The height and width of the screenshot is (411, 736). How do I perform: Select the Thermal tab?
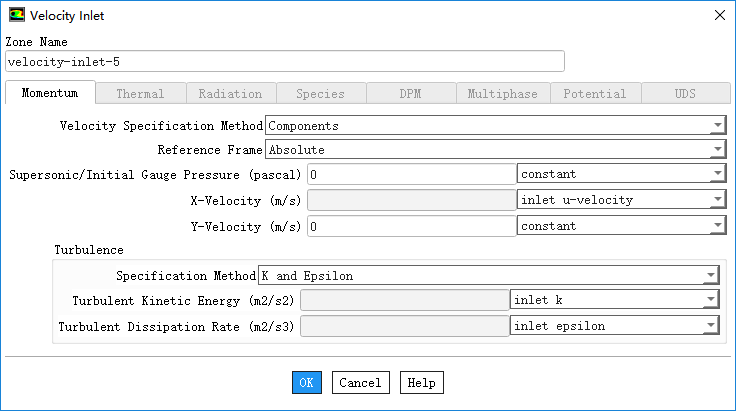140,94
